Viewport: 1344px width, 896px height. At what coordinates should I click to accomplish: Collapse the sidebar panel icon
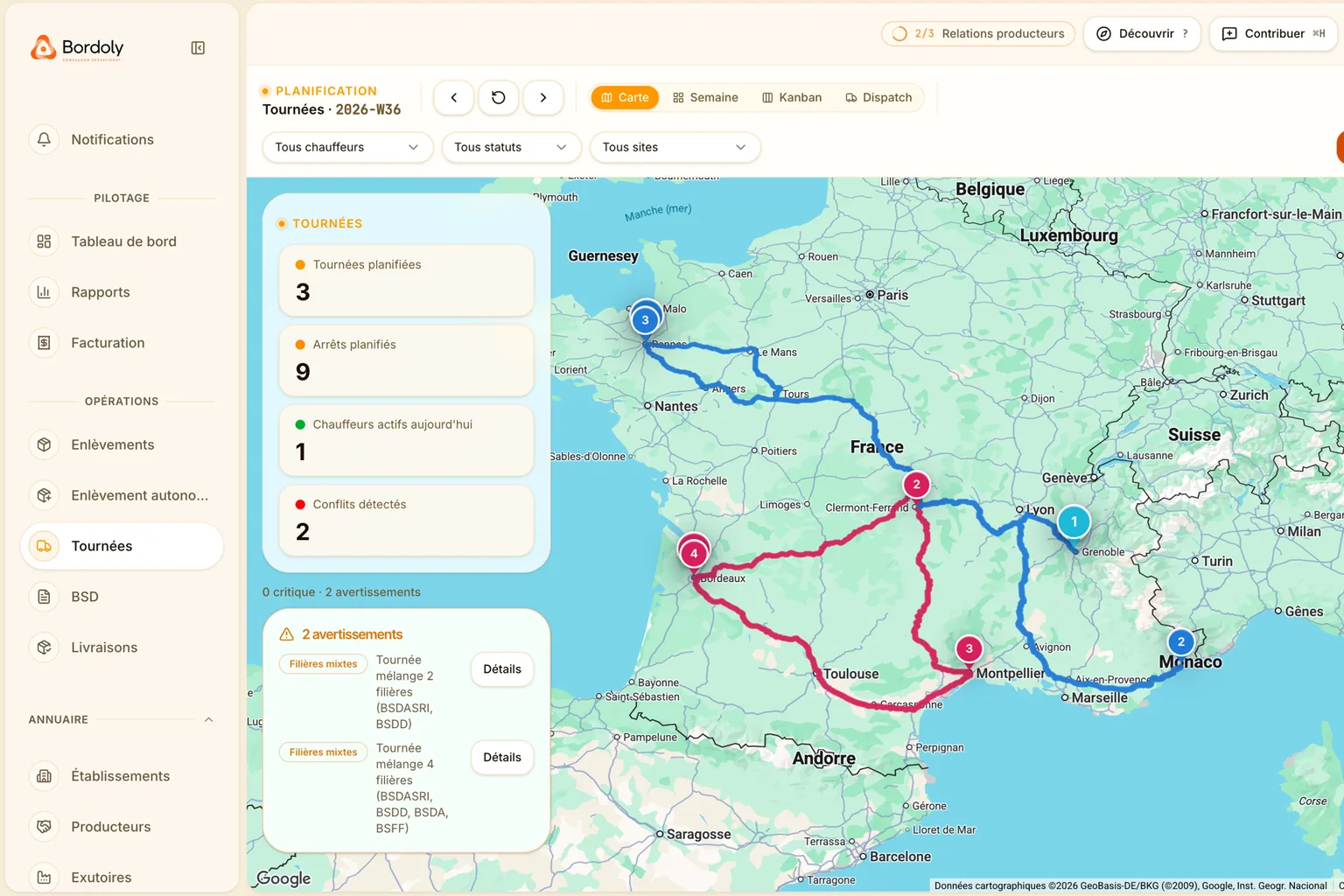(198, 48)
